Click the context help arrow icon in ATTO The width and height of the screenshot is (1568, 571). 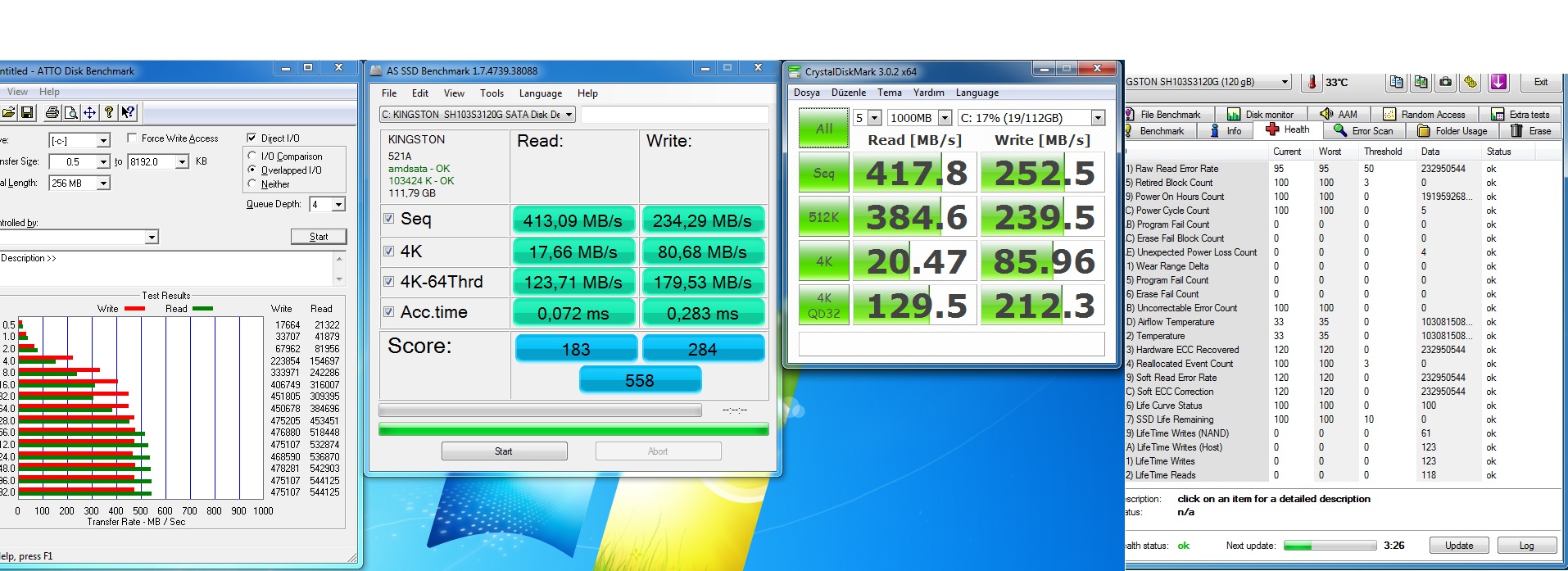pyautogui.click(x=128, y=112)
